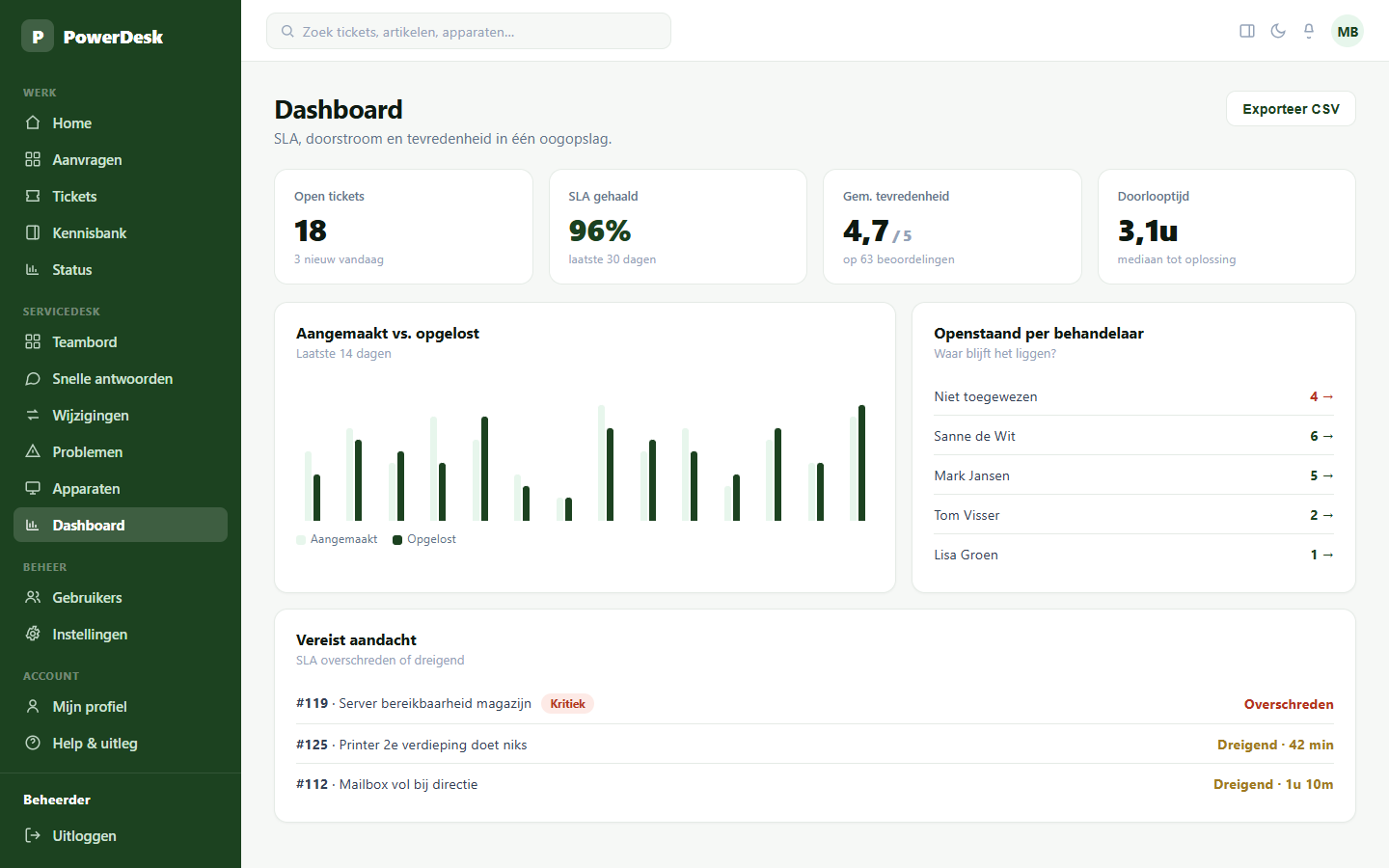Click the Mijn profiel person icon

[x=33, y=706]
